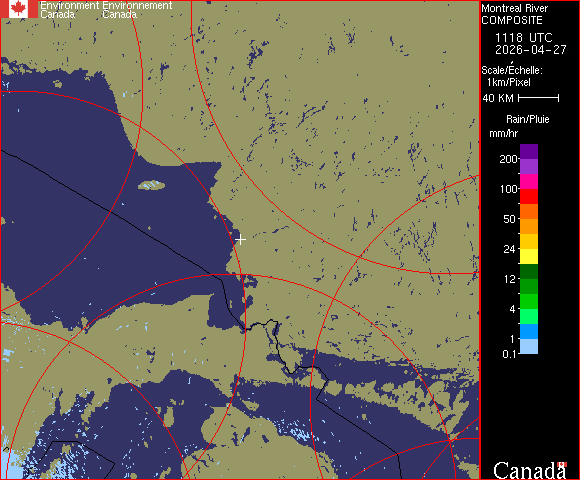Click the small island in the large lake
580x480 pixels.
coord(152,185)
